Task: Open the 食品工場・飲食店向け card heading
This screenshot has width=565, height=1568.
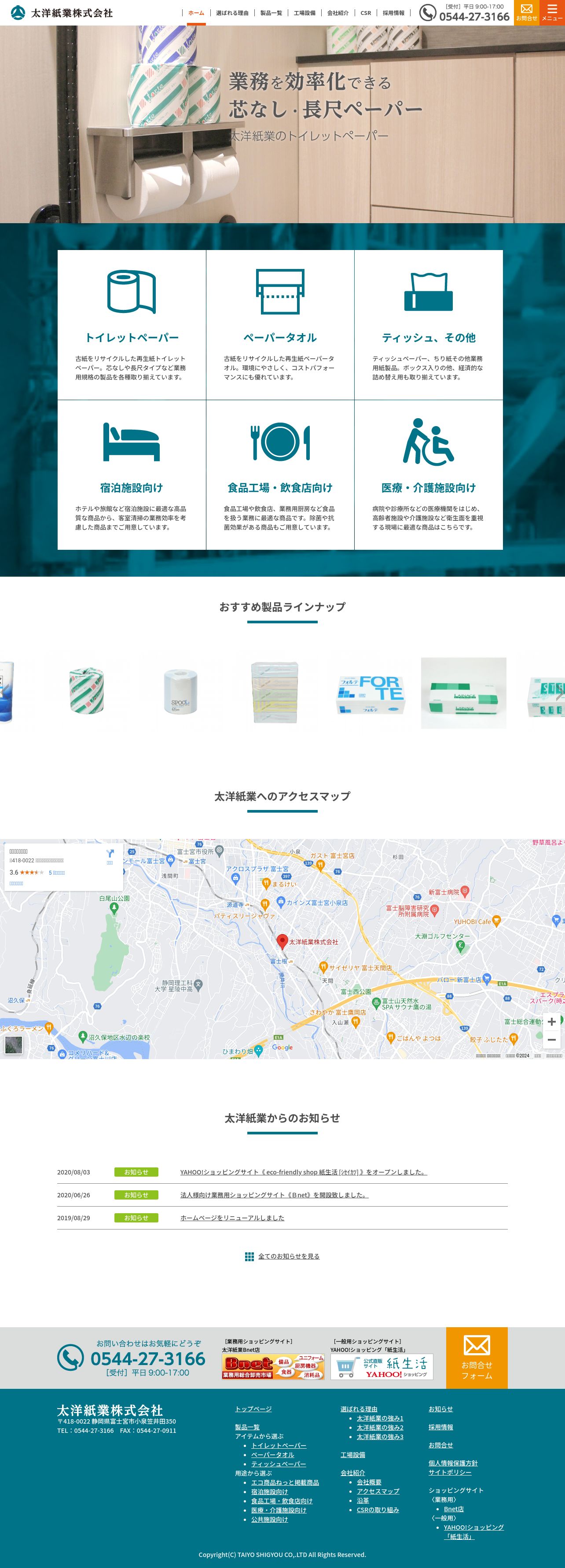Action: click(x=280, y=488)
